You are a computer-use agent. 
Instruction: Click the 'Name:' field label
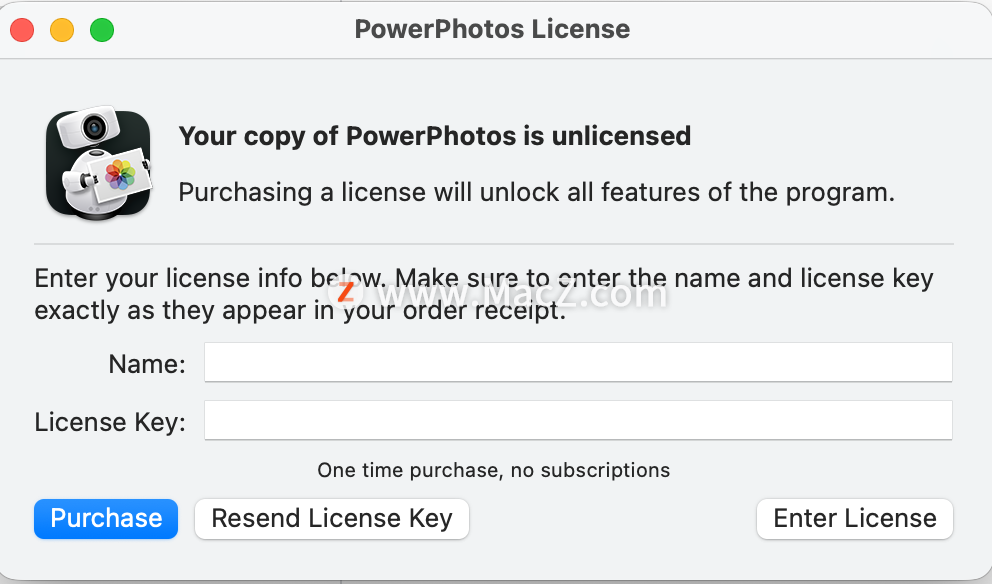coord(147,364)
